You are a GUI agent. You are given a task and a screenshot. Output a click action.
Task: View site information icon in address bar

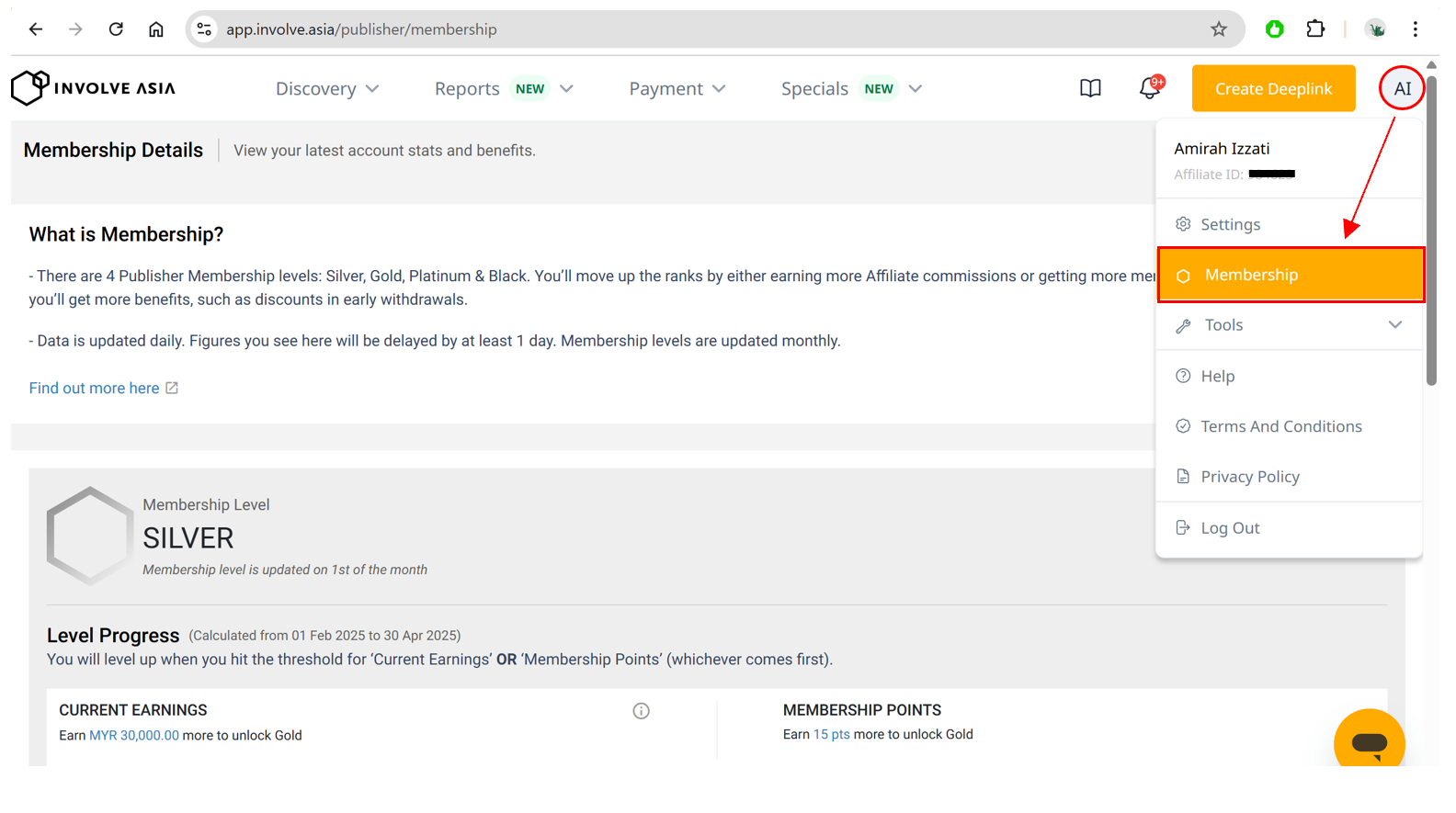[x=204, y=29]
